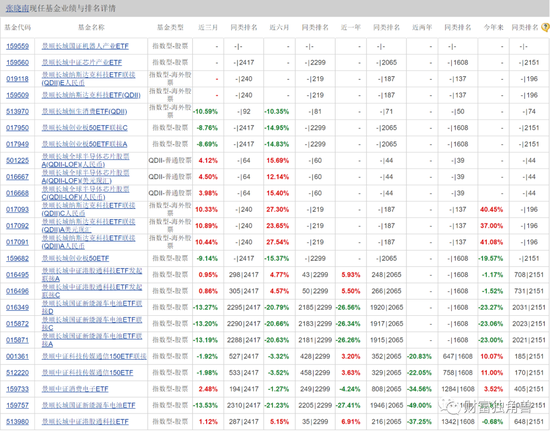
Task: Click the 基金代码 column header
Action: tap(18, 27)
